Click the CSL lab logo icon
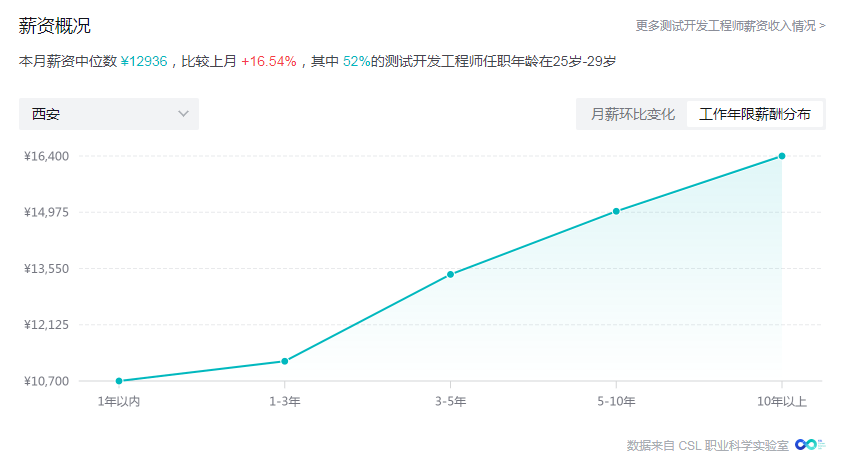Viewport: 844px width, 464px height. (810, 445)
